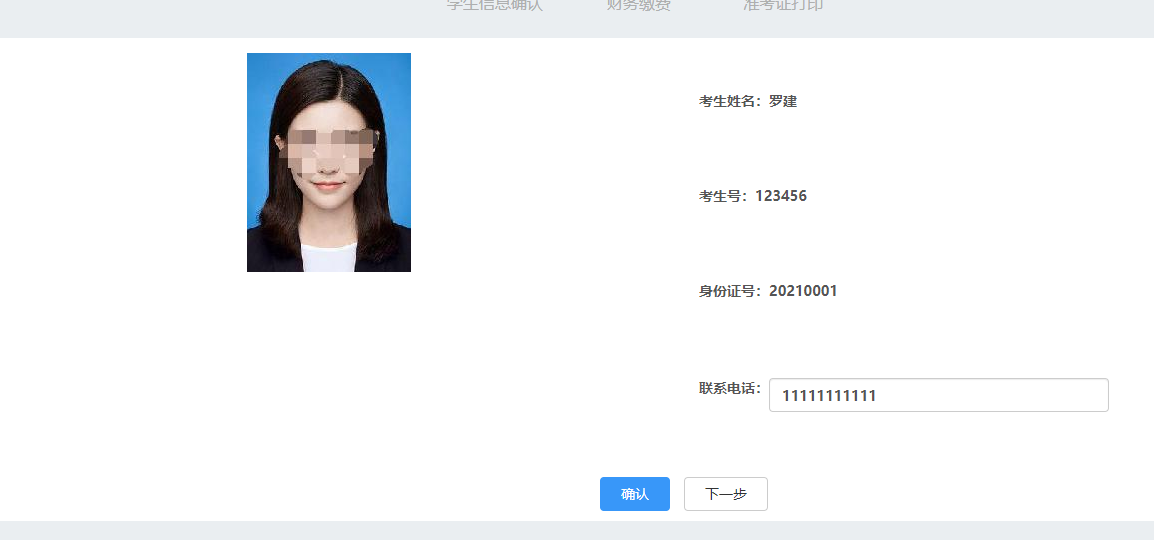1154x540 pixels.
Task: Click the phone number text 11111111111
Action: click(828, 396)
